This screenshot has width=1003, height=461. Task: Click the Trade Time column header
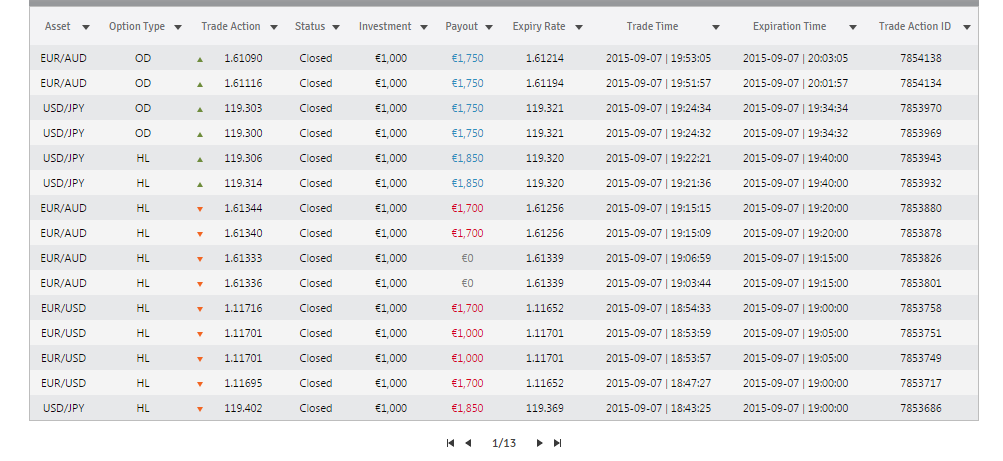tap(652, 27)
